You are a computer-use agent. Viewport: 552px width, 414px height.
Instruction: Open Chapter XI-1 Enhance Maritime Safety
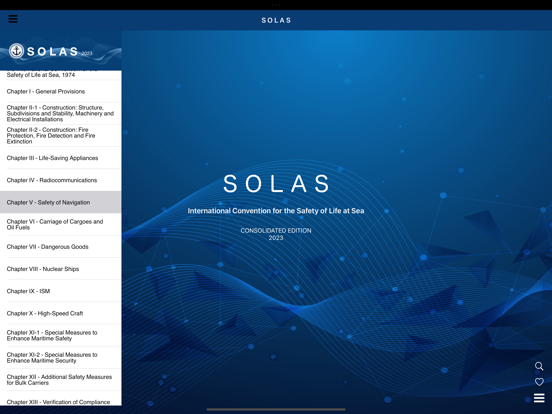point(61,335)
